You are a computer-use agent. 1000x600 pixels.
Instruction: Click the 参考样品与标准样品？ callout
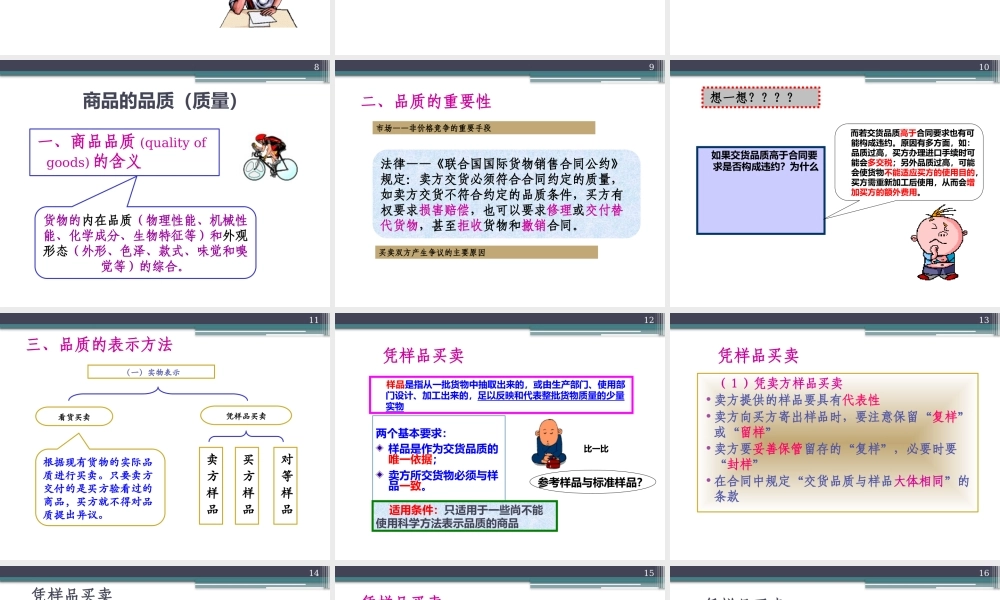point(594,481)
